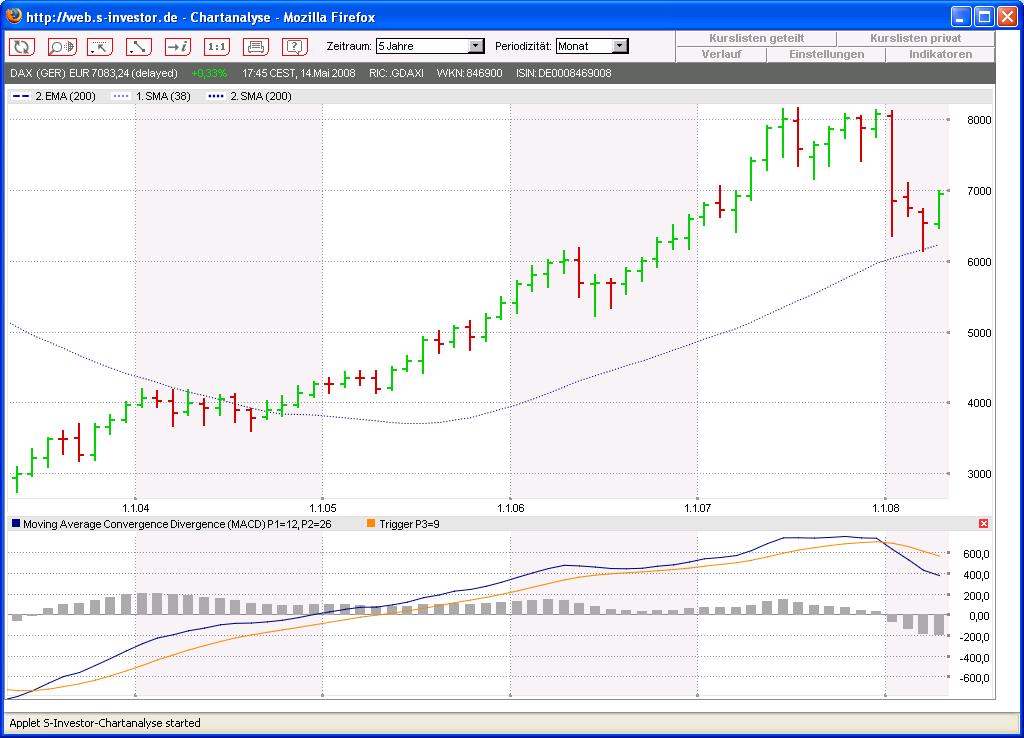Click the 7000 price axis label
The image size is (1024, 738).
[x=979, y=191]
